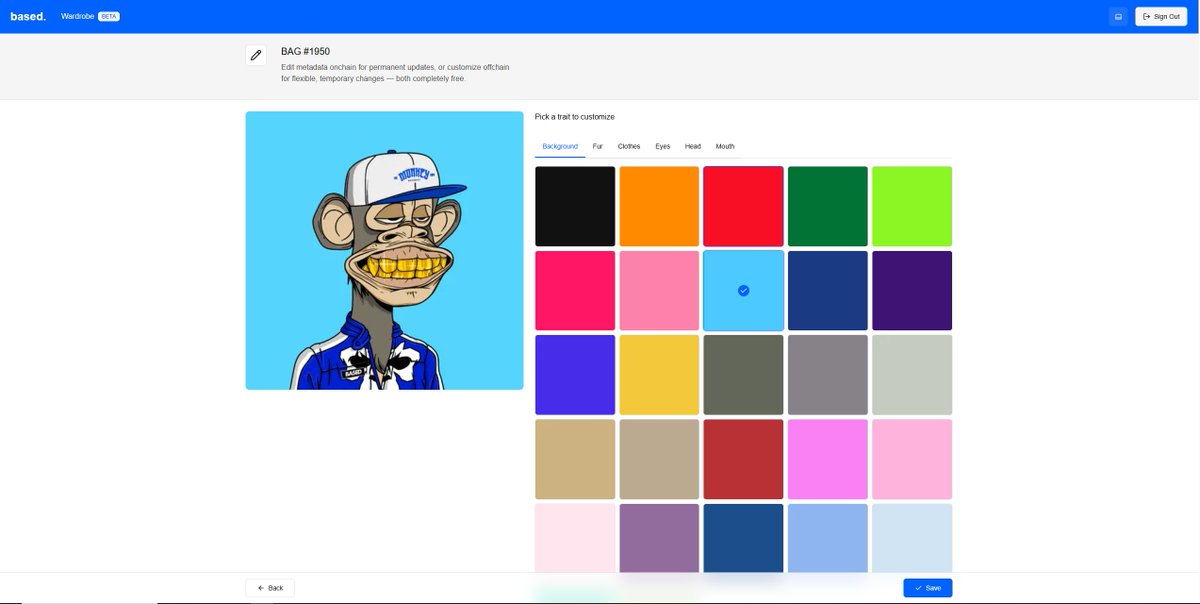Pick the bright red background swatch
This screenshot has width=1200, height=604.
[743, 206]
